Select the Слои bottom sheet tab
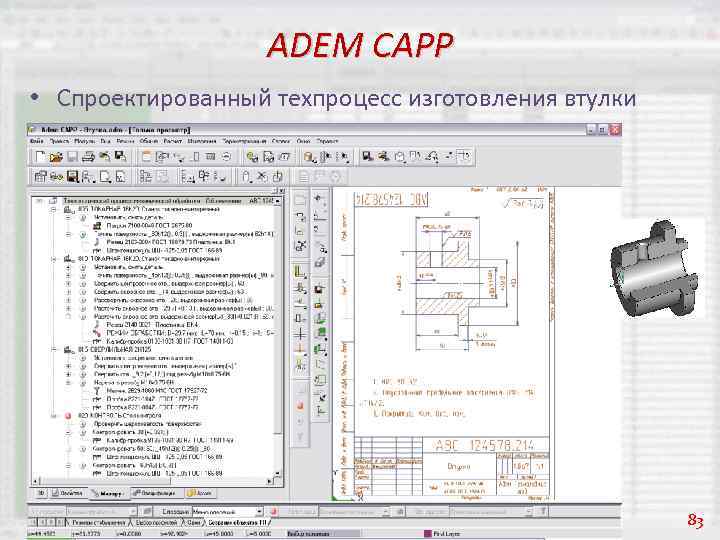 point(193,523)
